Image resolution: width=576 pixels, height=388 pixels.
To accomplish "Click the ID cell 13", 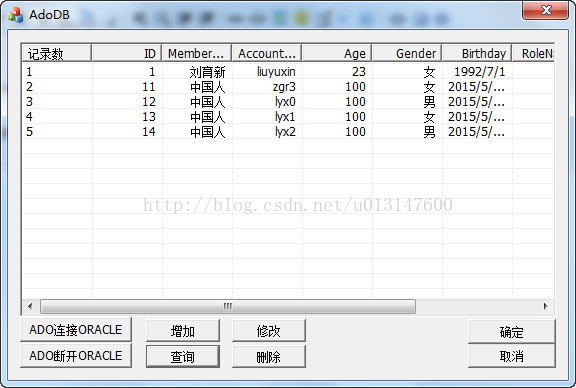I will [149, 117].
